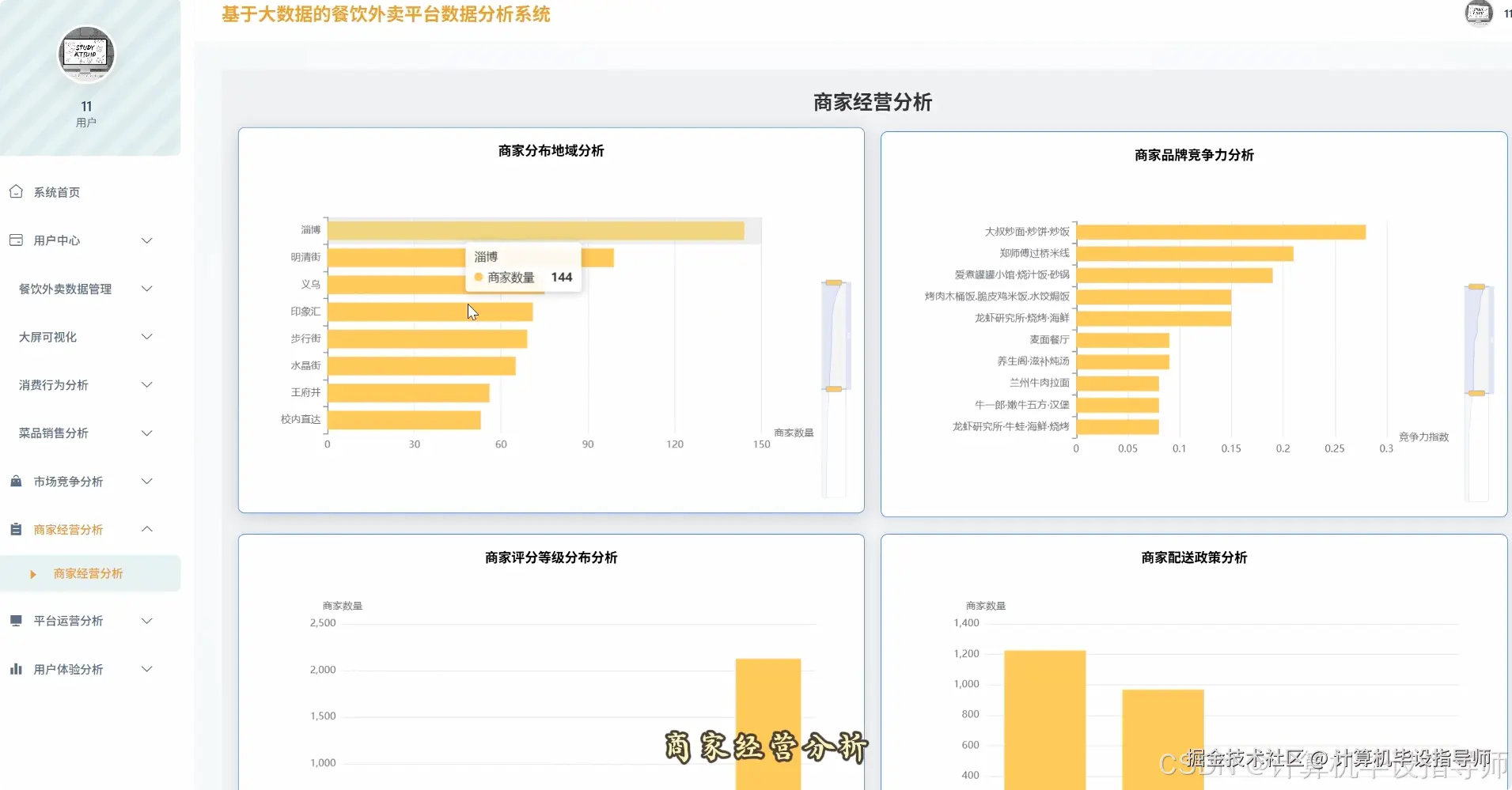Select the highlighted 商家经营分析 submenu item
This screenshot has height=790, width=1512.
pos(90,573)
